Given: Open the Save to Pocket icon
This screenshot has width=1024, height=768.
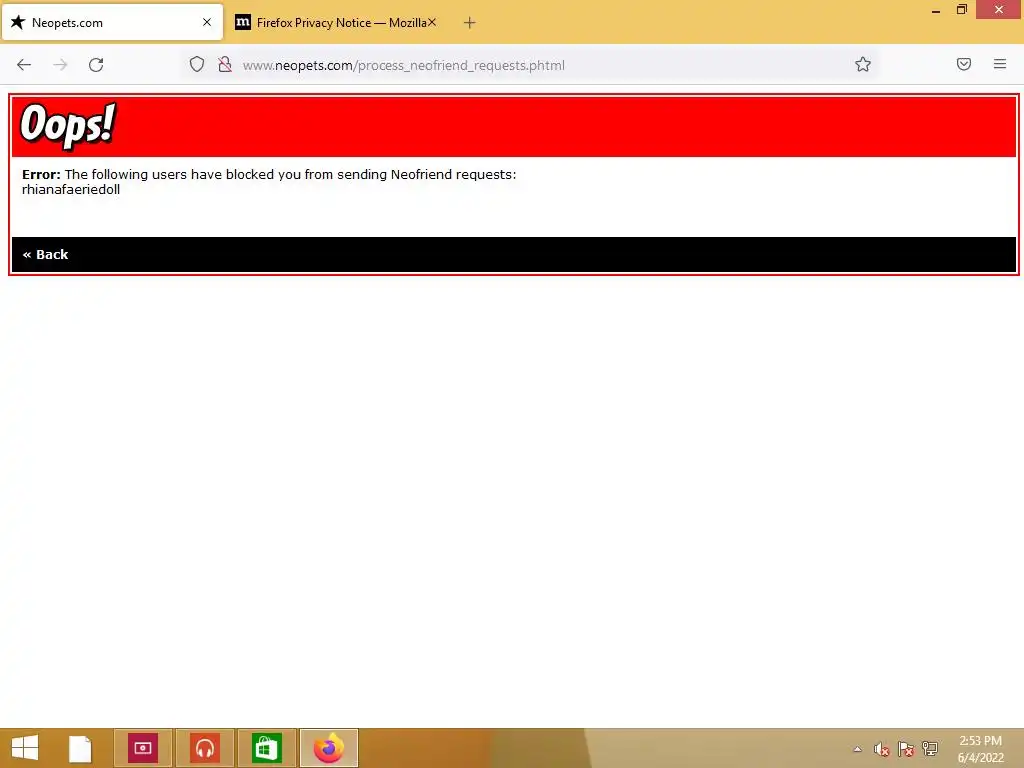Looking at the screenshot, I should (964, 64).
